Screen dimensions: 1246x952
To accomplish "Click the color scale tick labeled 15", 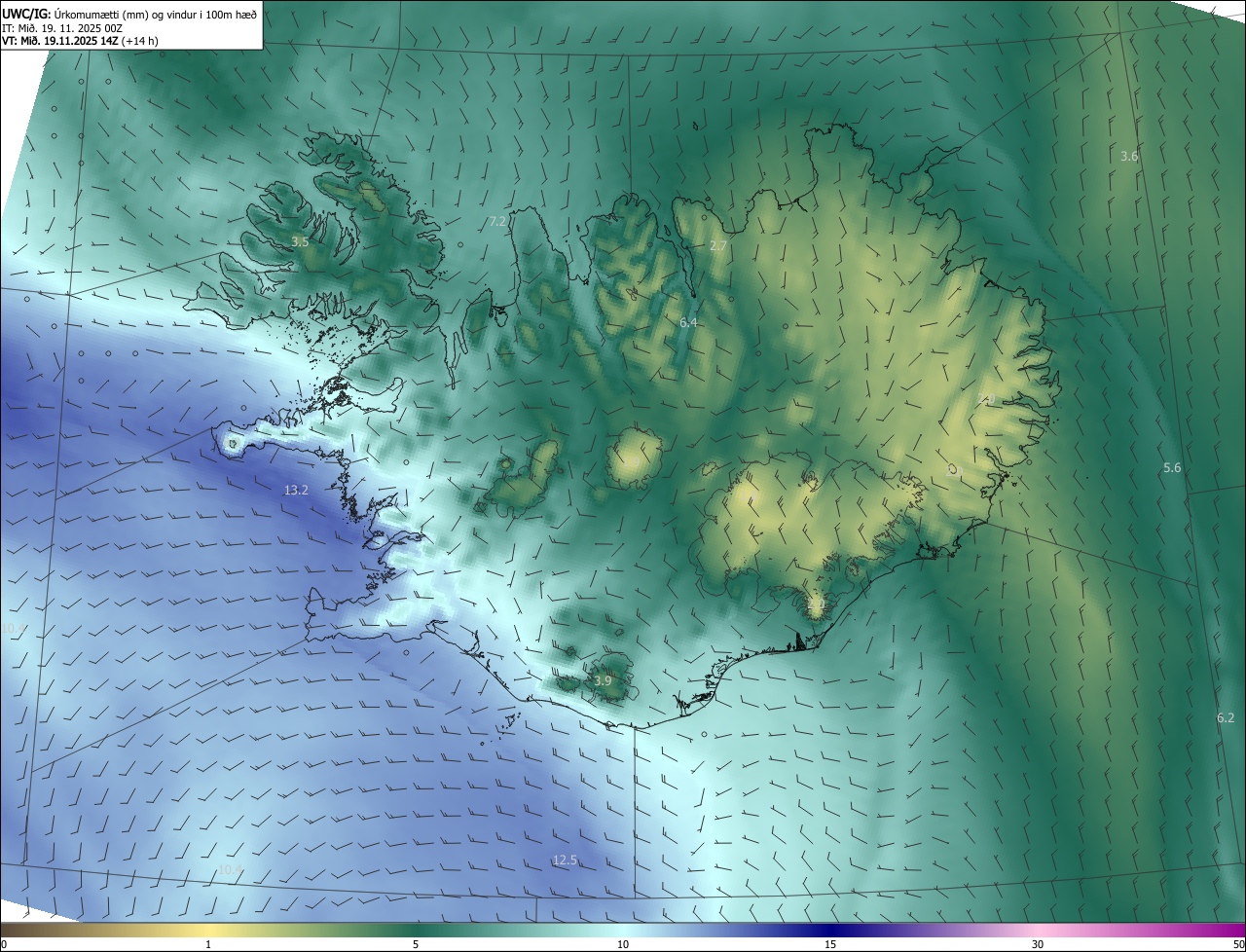I will pyautogui.click(x=830, y=944).
